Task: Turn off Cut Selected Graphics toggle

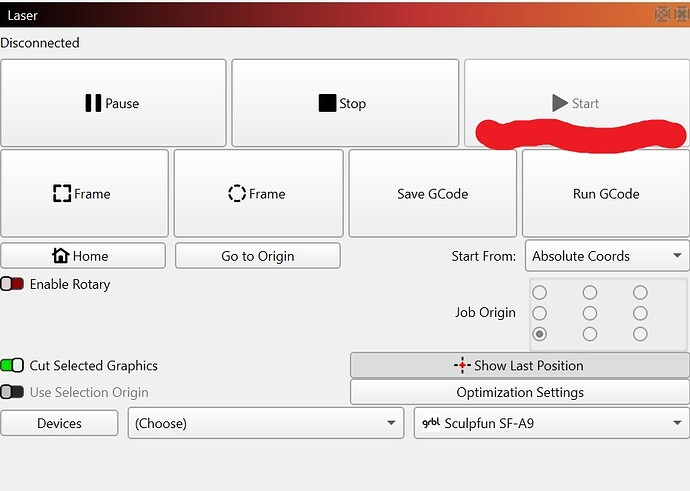Action: pos(12,365)
